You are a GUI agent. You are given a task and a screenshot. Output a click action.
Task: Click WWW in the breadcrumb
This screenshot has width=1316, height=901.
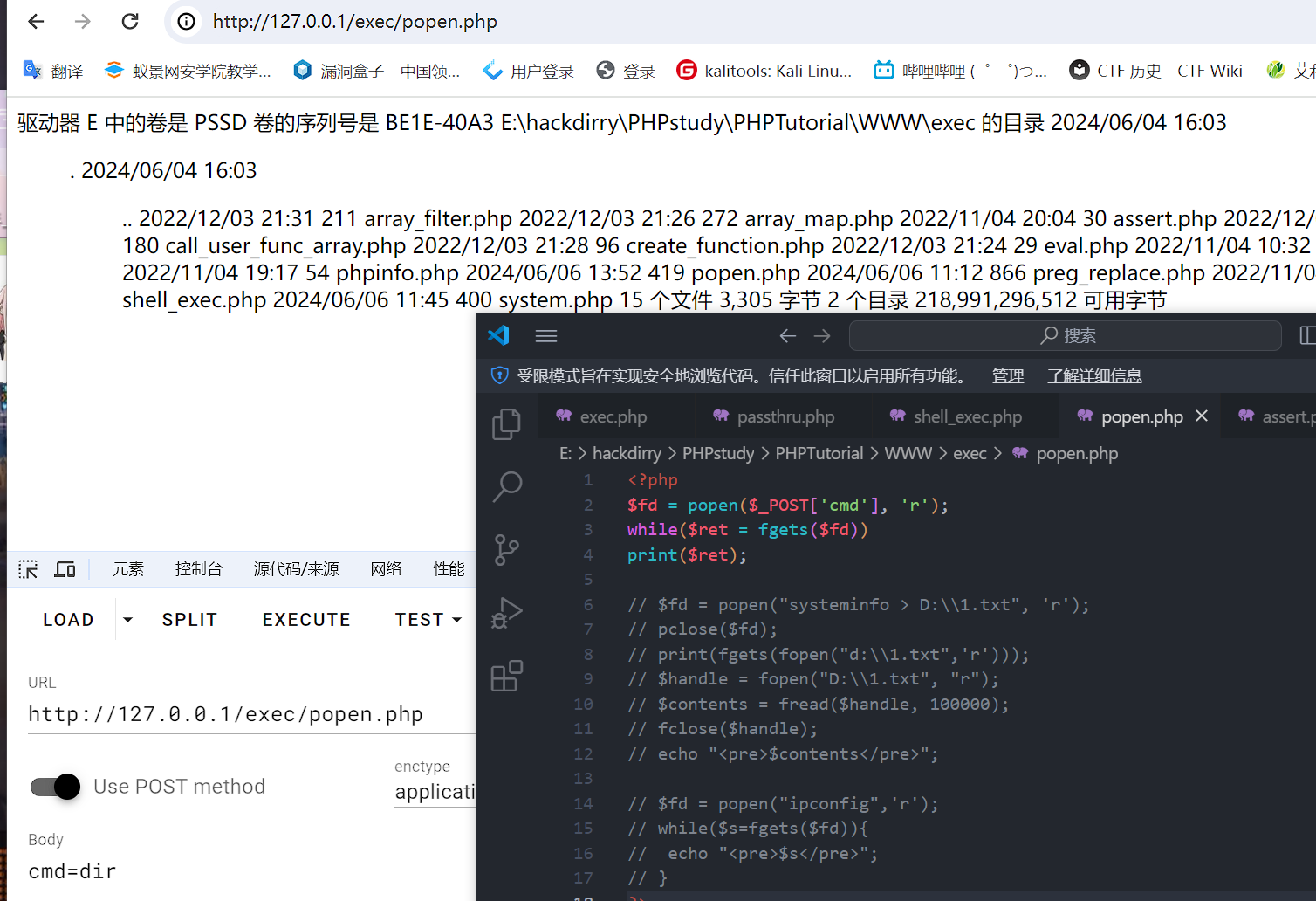(x=908, y=453)
